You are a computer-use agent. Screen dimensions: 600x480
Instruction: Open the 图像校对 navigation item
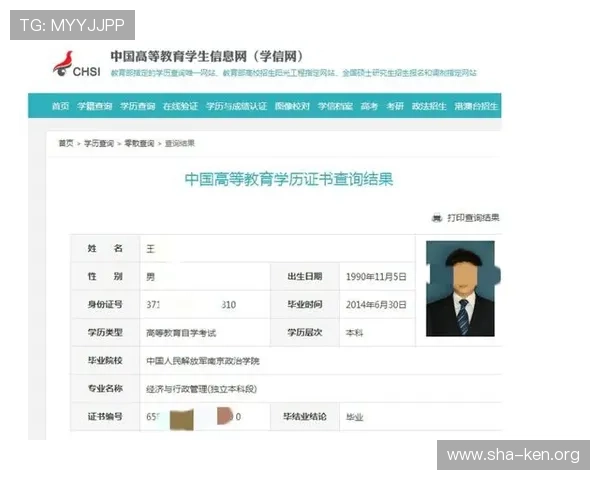[x=292, y=106]
